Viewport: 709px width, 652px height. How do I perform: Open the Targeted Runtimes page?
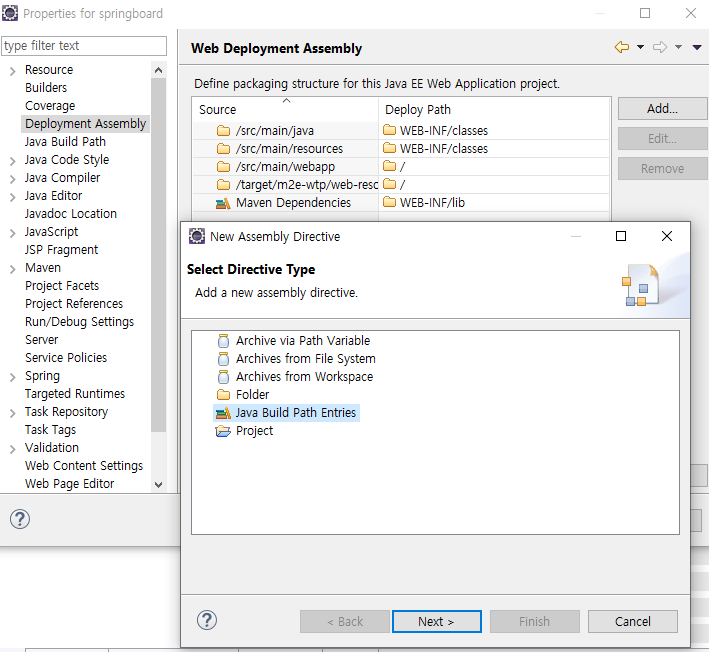(75, 394)
